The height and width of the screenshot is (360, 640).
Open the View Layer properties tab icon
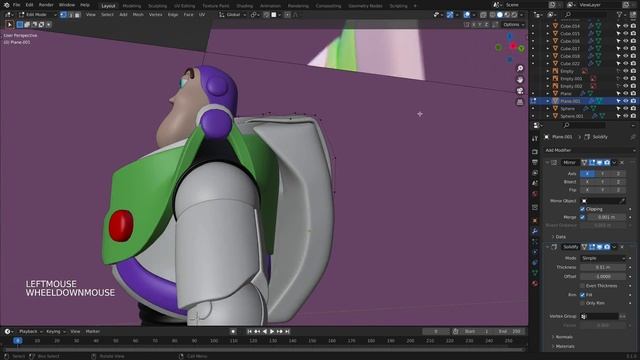coord(535,173)
